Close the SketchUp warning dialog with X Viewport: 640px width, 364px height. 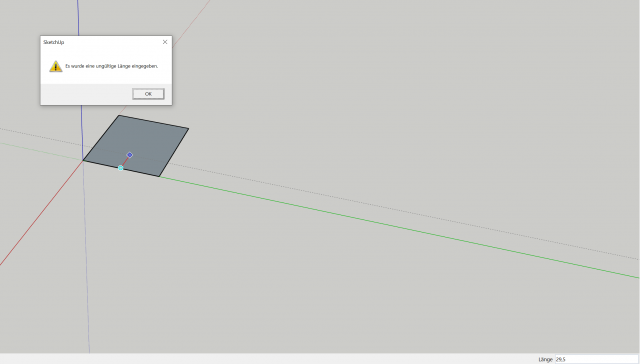tap(165, 42)
